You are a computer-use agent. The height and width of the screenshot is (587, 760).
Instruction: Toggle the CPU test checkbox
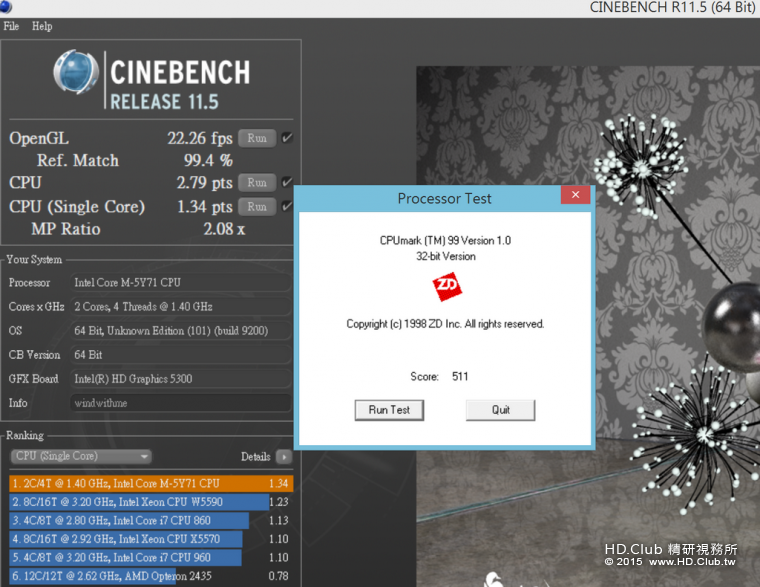[x=287, y=183]
